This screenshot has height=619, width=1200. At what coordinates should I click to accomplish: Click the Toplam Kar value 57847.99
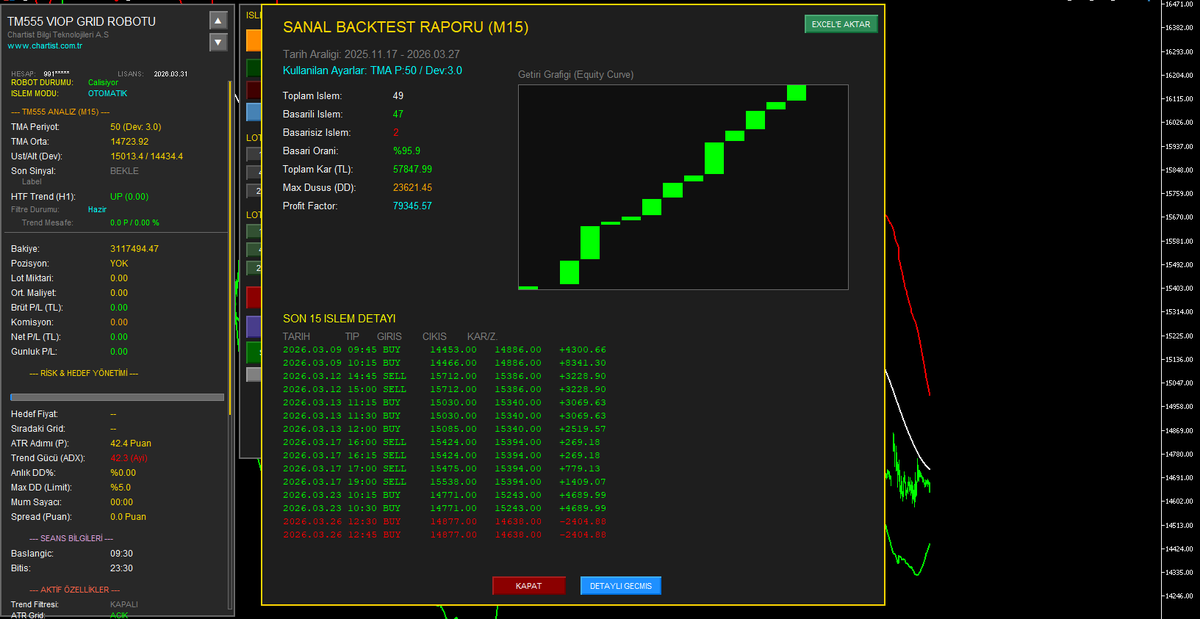(412, 169)
